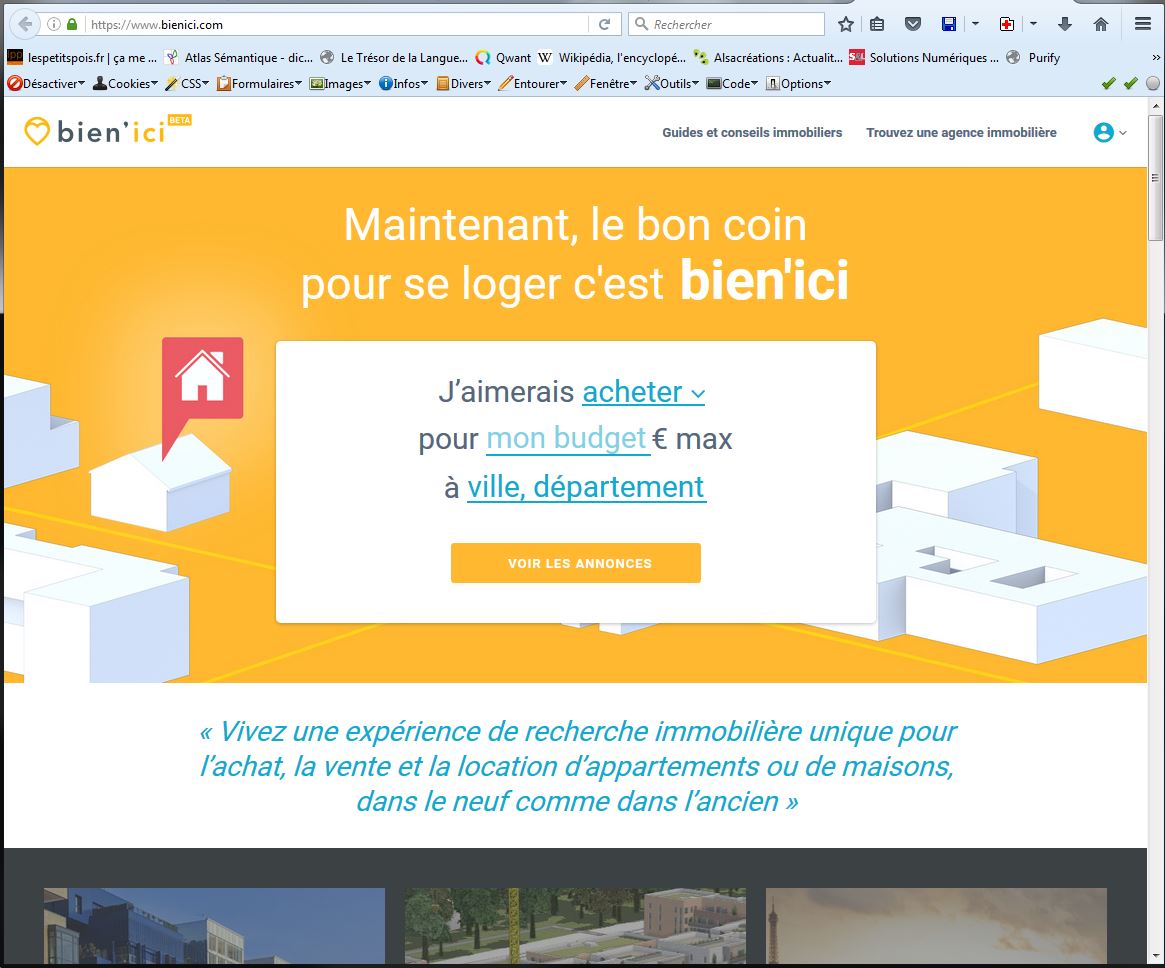Screen dimensions: 1165x968
Task: Open the Firefox hamburger menu
Action: click(x=1143, y=24)
